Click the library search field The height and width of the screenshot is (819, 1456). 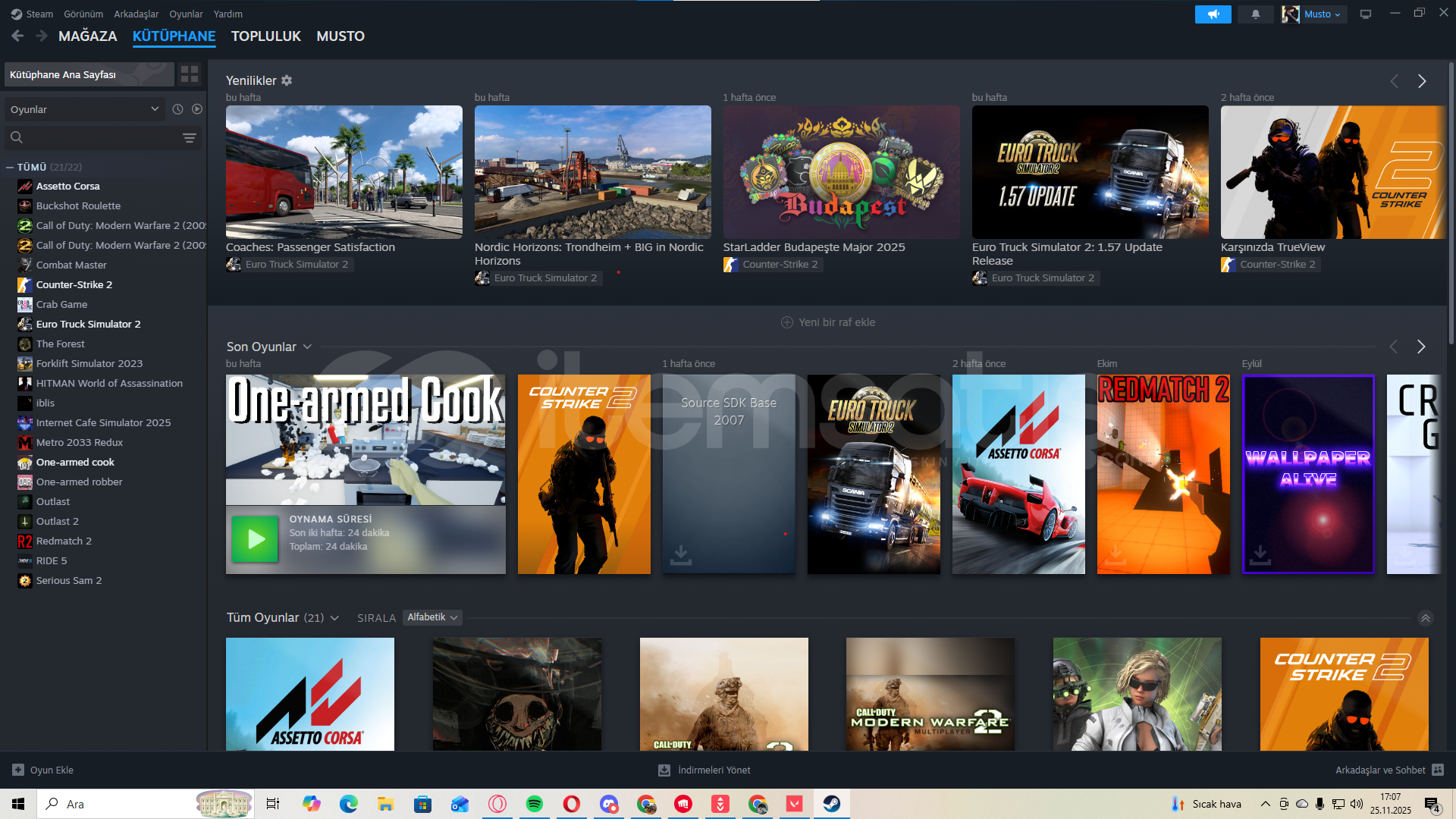click(99, 138)
